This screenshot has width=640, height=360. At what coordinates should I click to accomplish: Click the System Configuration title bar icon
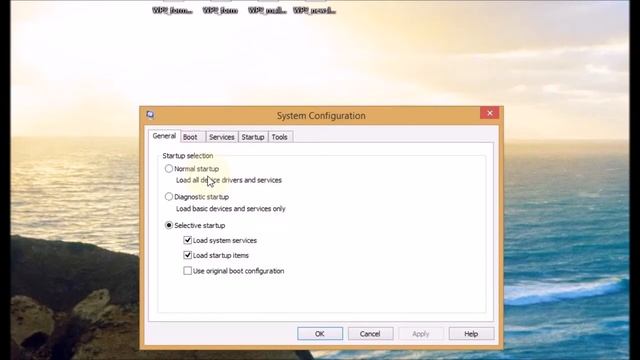pos(150,115)
